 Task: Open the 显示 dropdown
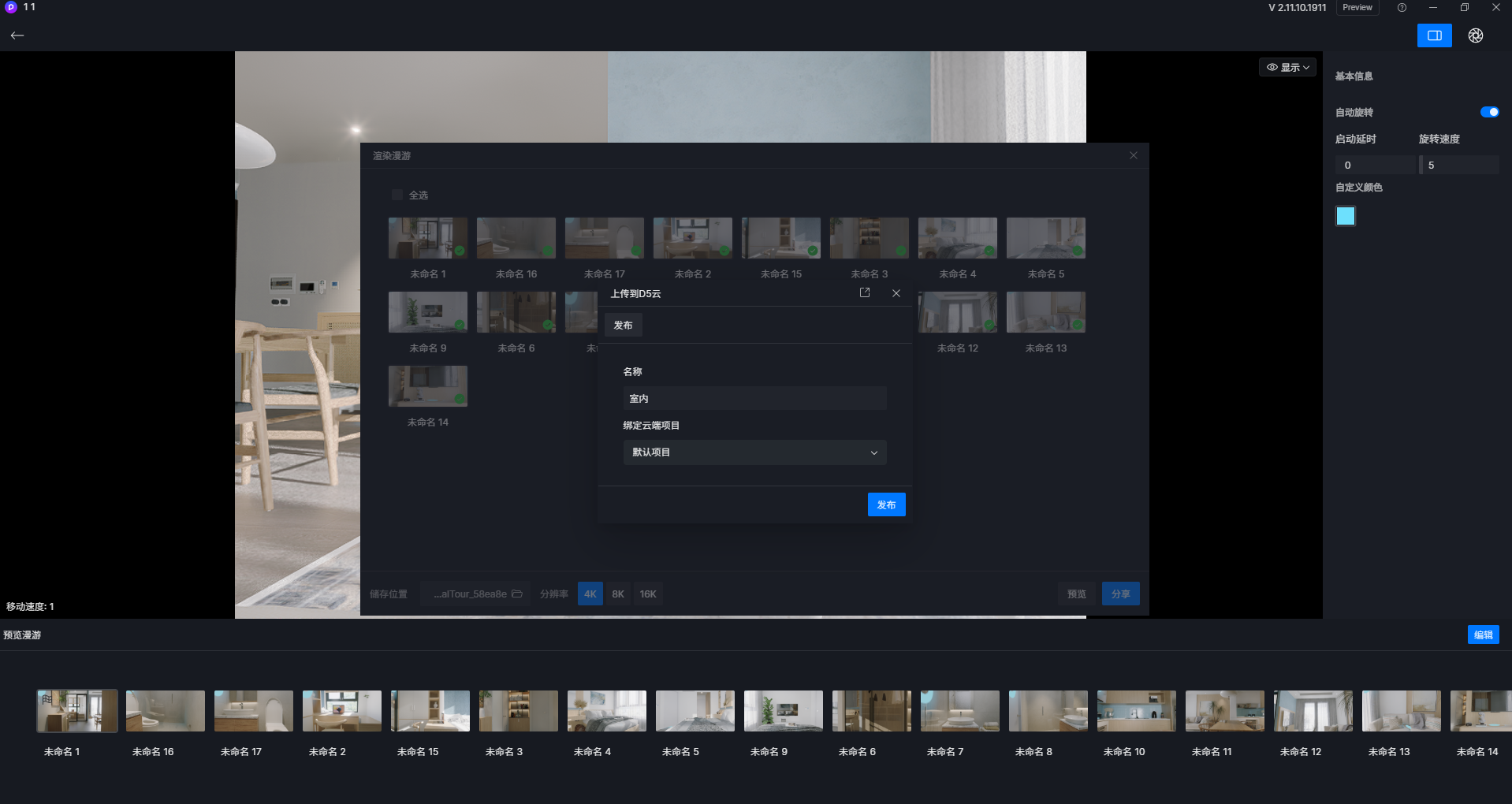coord(1287,67)
